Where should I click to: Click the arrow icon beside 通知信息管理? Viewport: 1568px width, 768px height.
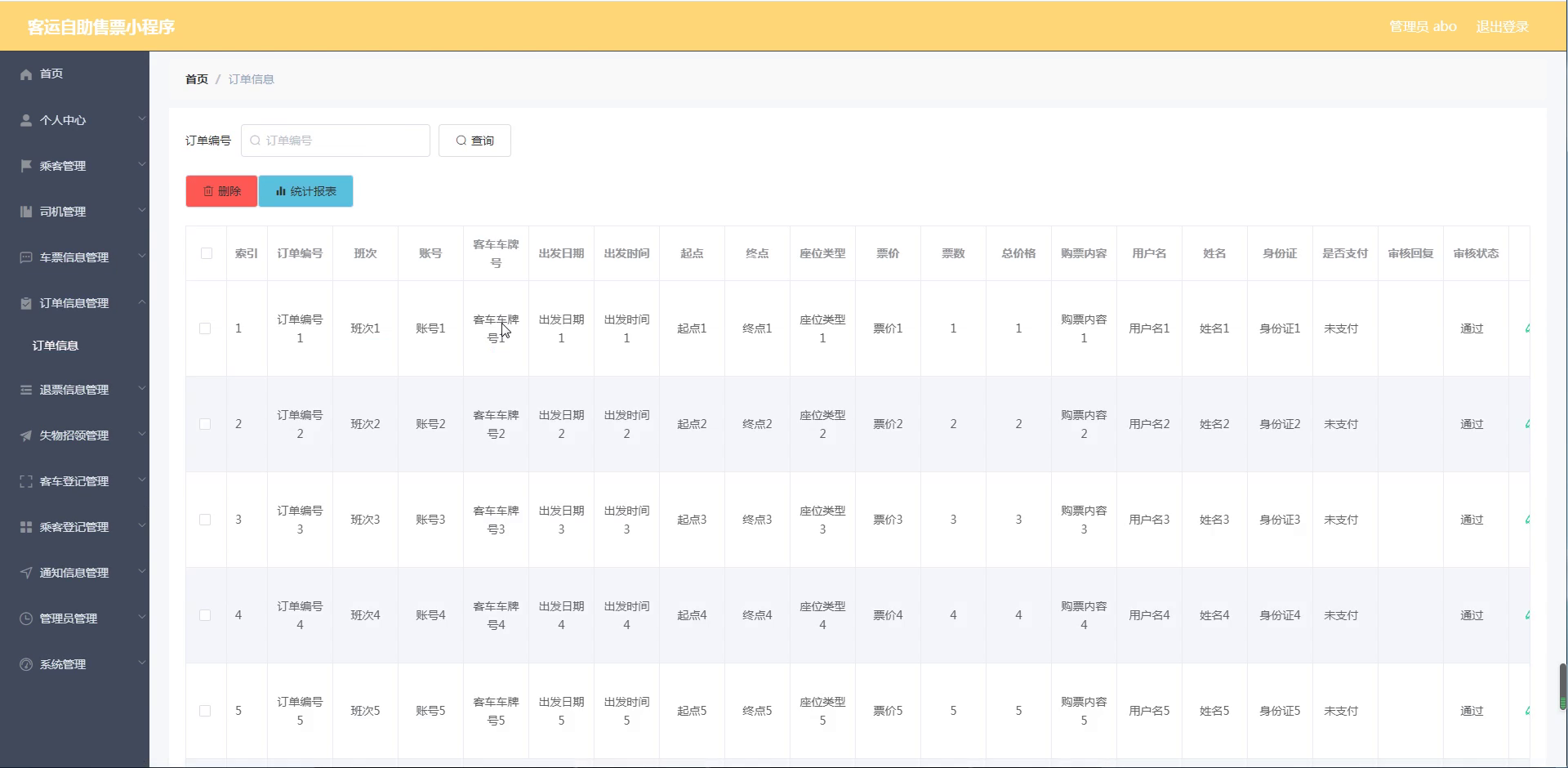point(26,573)
